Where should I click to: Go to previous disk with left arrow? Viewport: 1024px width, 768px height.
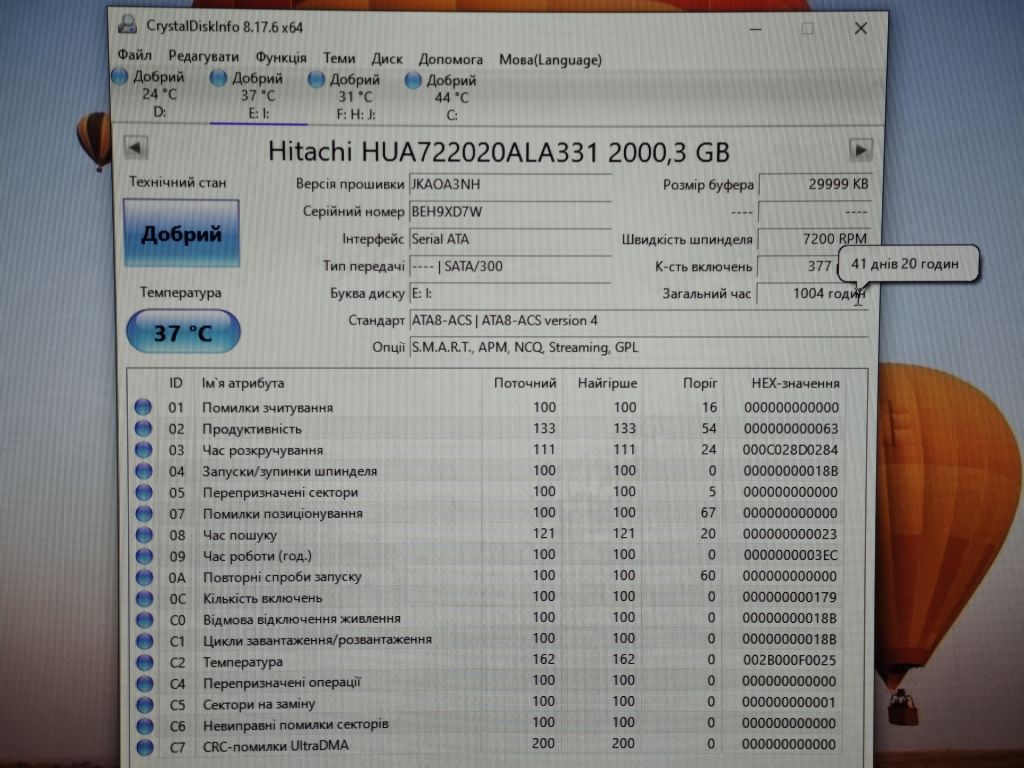click(135, 147)
